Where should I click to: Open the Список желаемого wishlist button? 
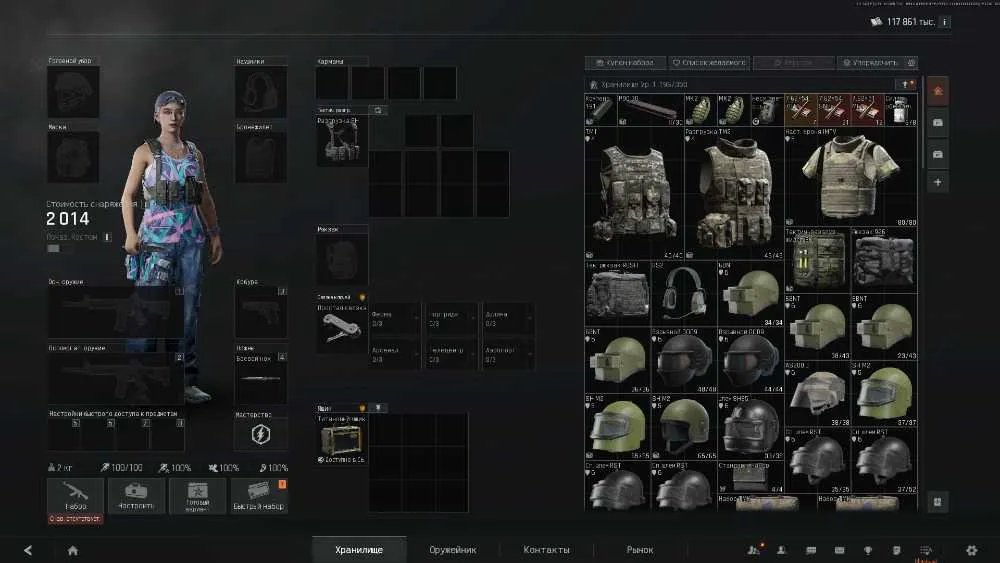pos(709,62)
